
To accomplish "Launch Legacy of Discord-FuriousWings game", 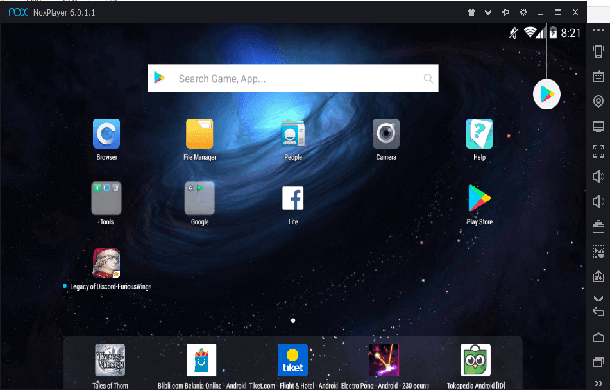I will pyautogui.click(x=106, y=263).
